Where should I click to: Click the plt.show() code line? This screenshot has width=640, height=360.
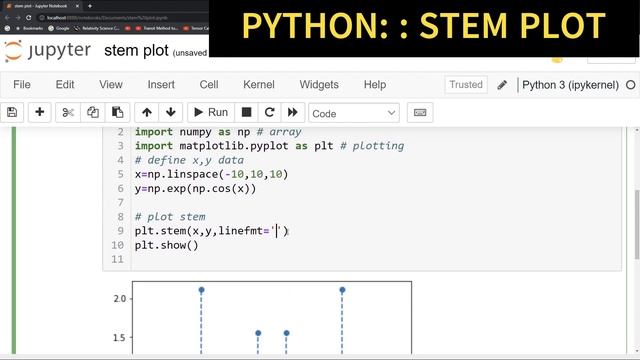point(167,245)
